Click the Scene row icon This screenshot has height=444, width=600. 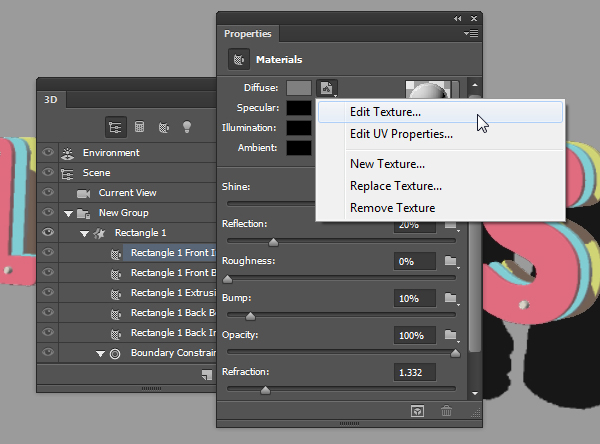click(67, 173)
